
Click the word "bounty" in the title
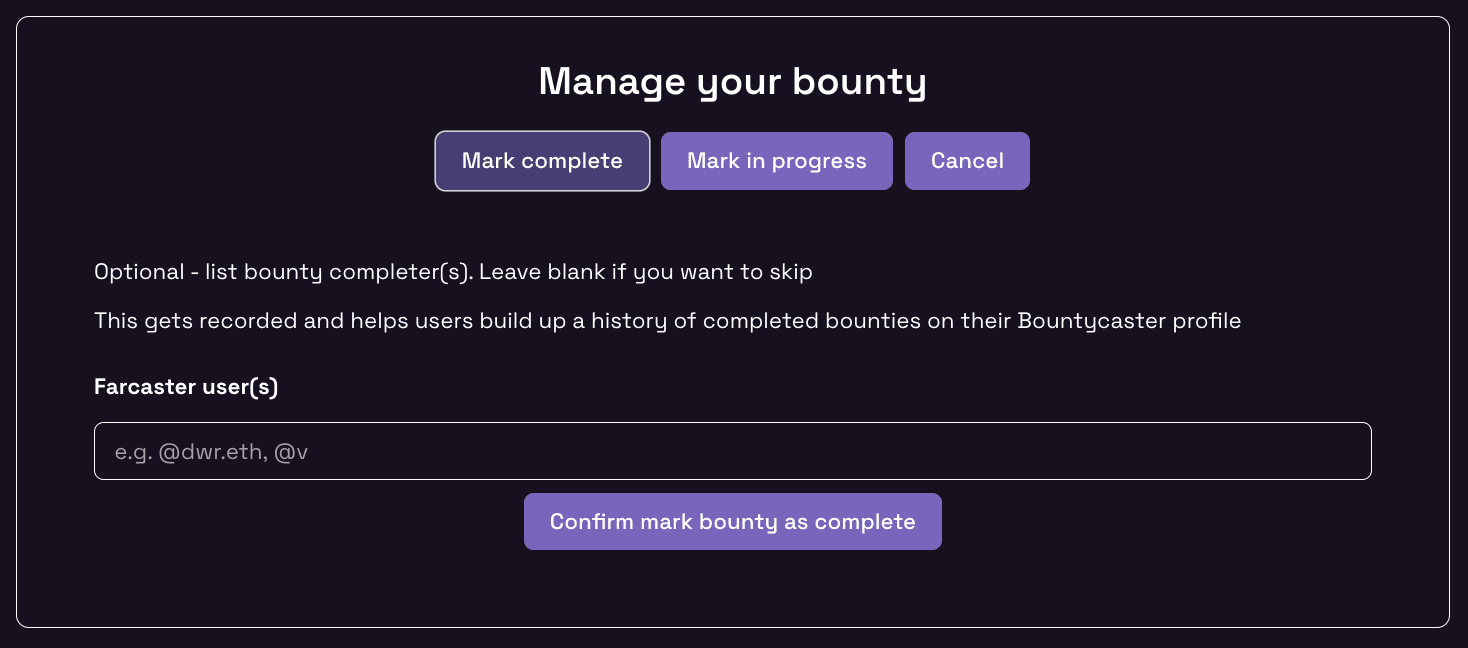click(859, 82)
